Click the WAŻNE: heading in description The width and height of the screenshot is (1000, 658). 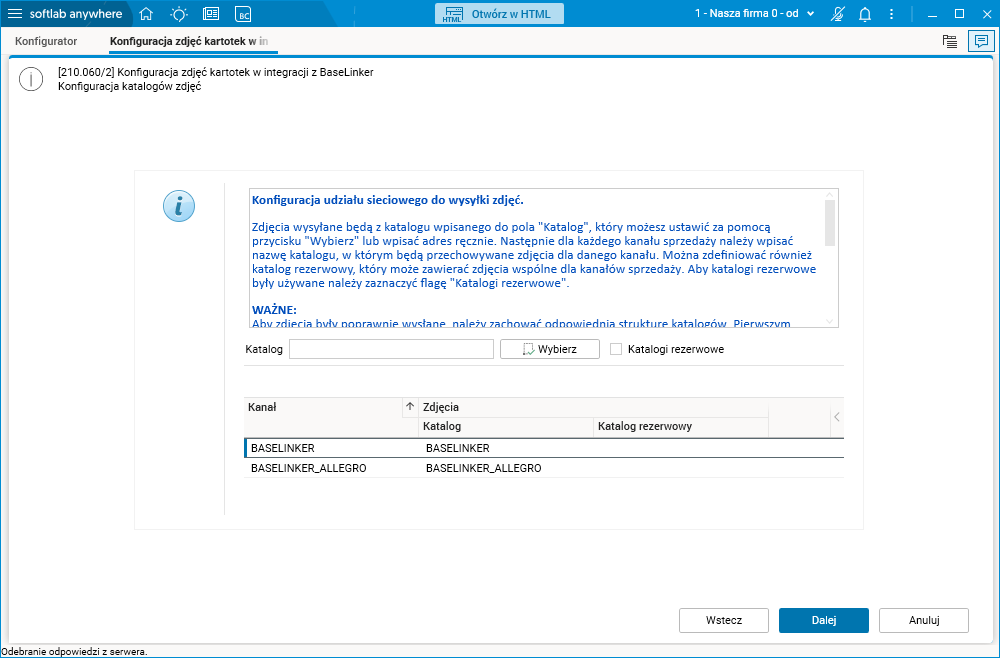pos(274,310)
